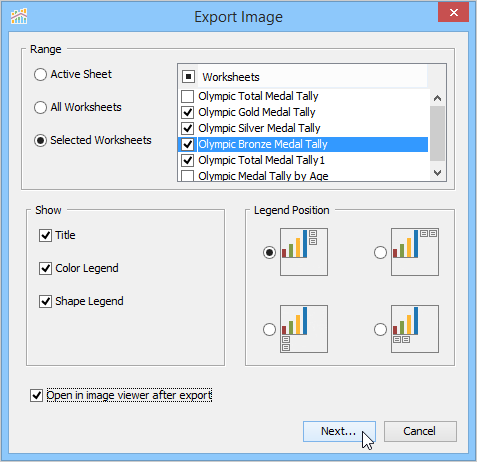This screenshot has height=462, width=477.
Task: Choose the All Worksheets radio option
Action: [x=40, y=107]
